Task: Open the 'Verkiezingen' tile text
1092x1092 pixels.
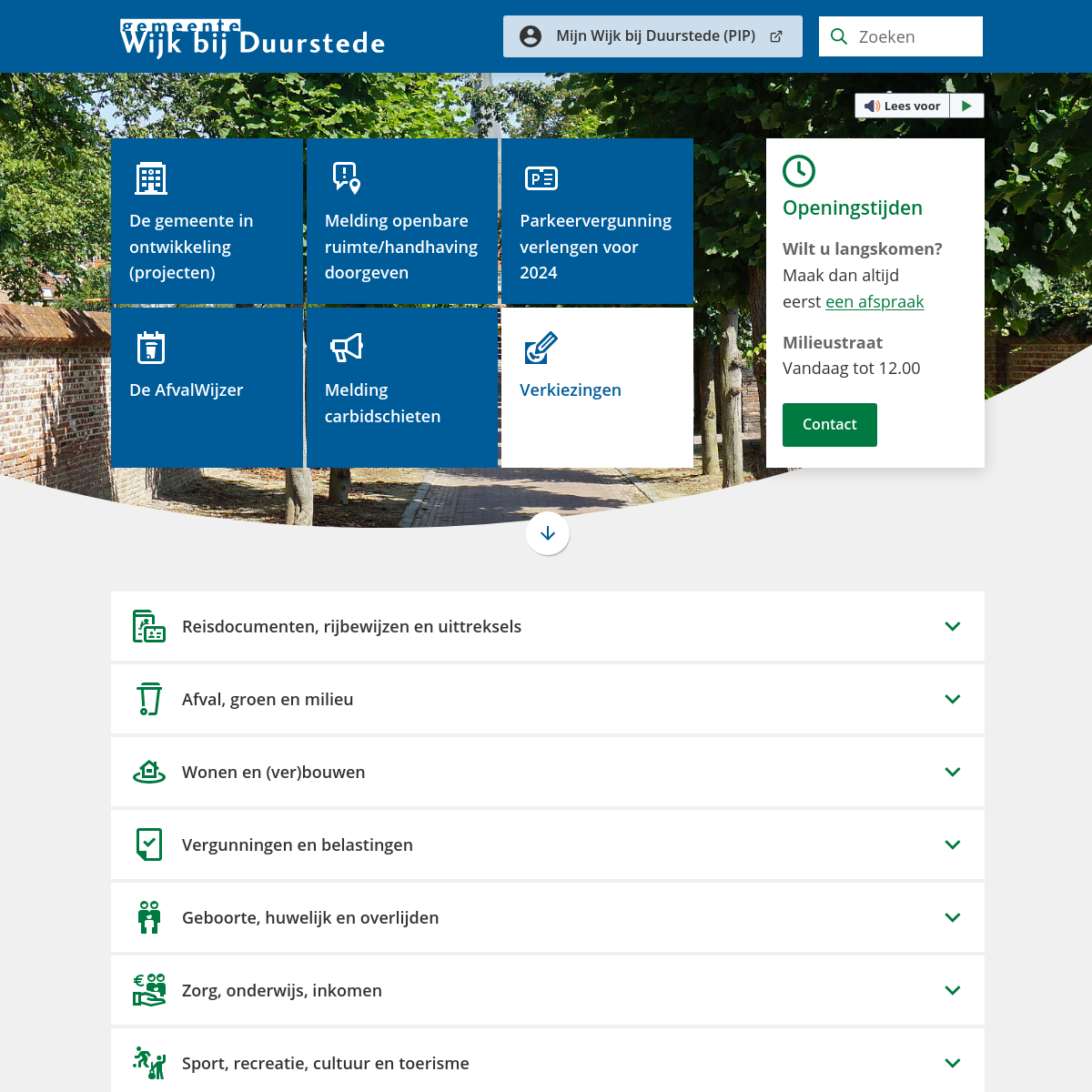Action: [x=571, y=389]
